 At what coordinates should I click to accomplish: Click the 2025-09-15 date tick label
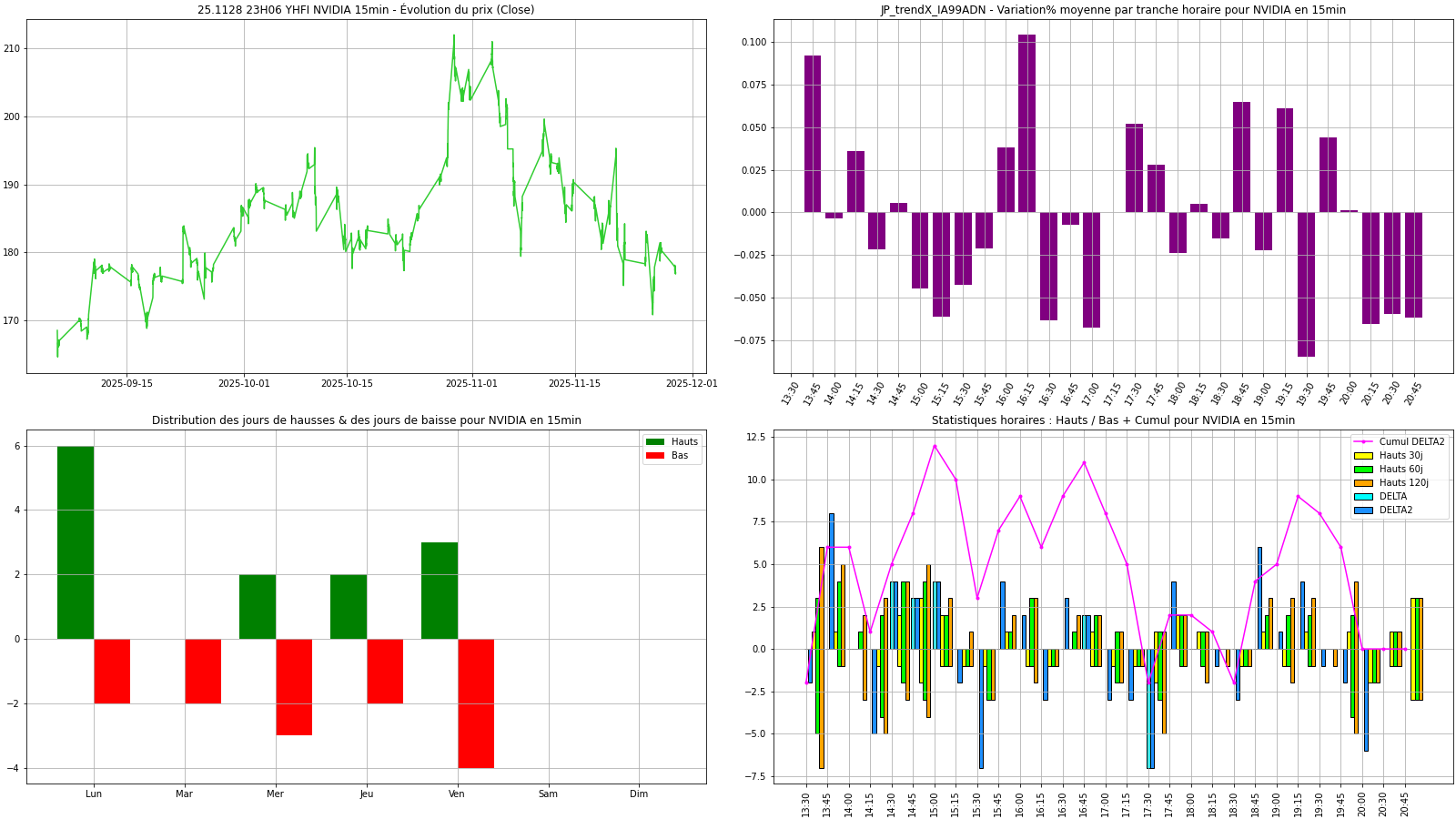point(126,384)
